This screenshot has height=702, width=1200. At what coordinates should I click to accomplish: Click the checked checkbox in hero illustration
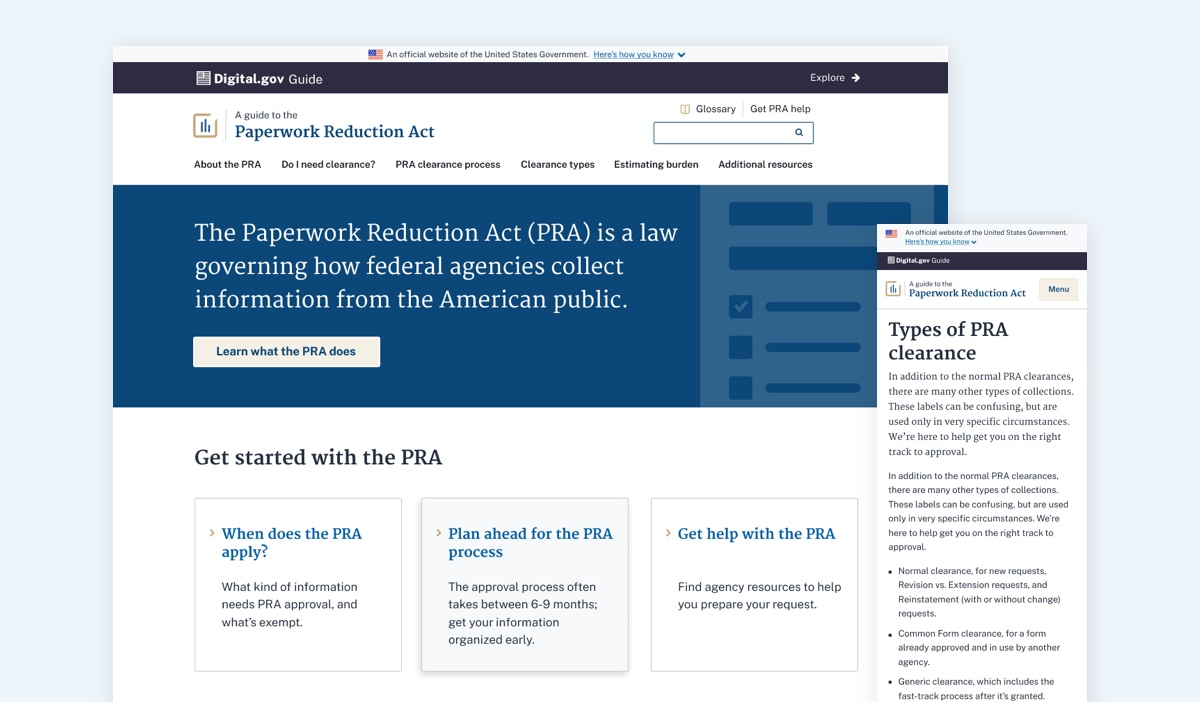coord(741,306)
